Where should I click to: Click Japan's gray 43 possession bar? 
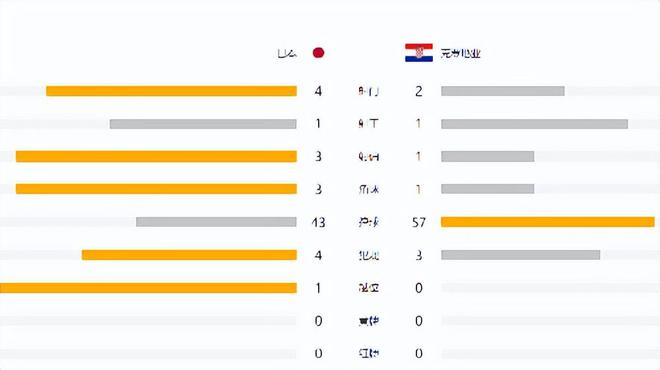click(216, 222)
